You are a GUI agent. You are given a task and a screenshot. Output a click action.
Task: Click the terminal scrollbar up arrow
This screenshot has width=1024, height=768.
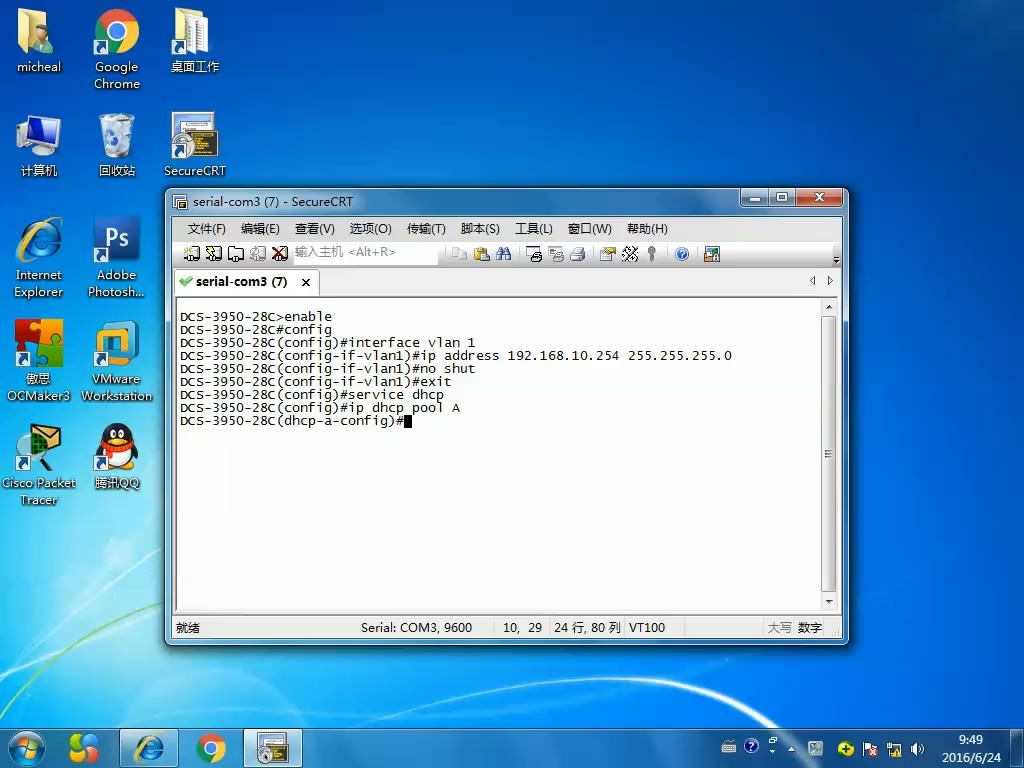pyautogui.click(x=829, y=307)
